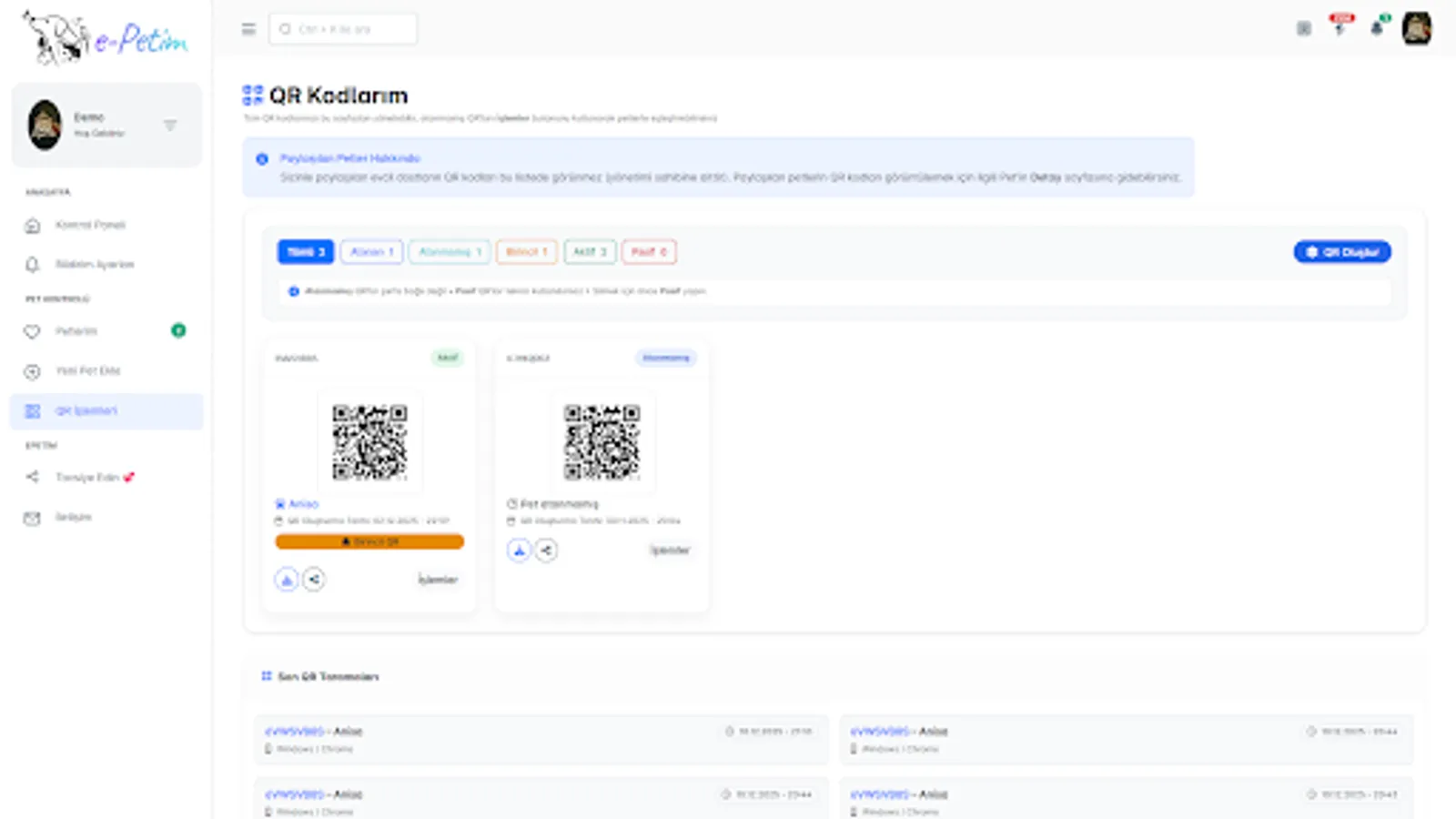Click the first card's QR code image

click(x=369, y=442)
